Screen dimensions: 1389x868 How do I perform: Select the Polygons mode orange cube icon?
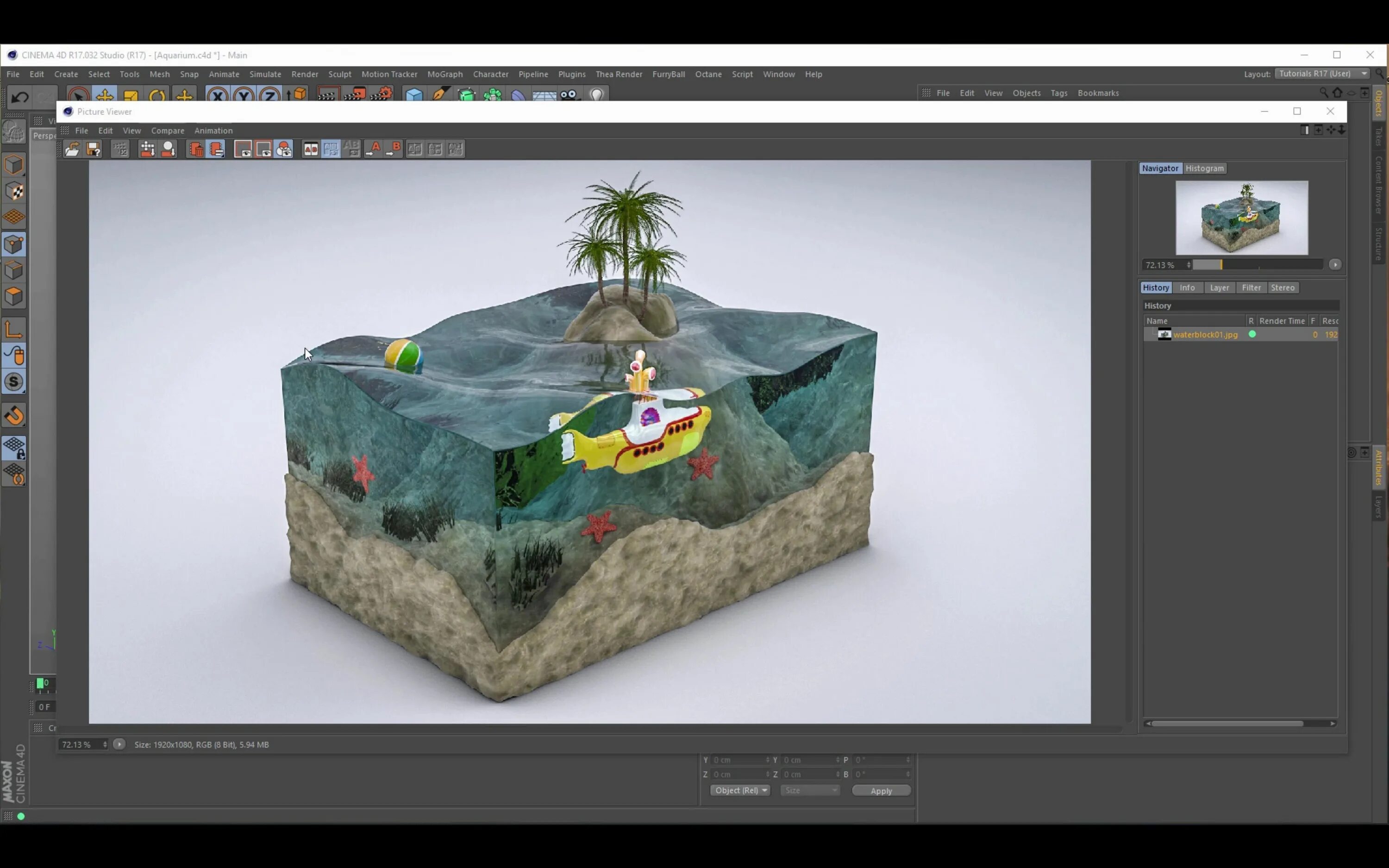[14, 296]
